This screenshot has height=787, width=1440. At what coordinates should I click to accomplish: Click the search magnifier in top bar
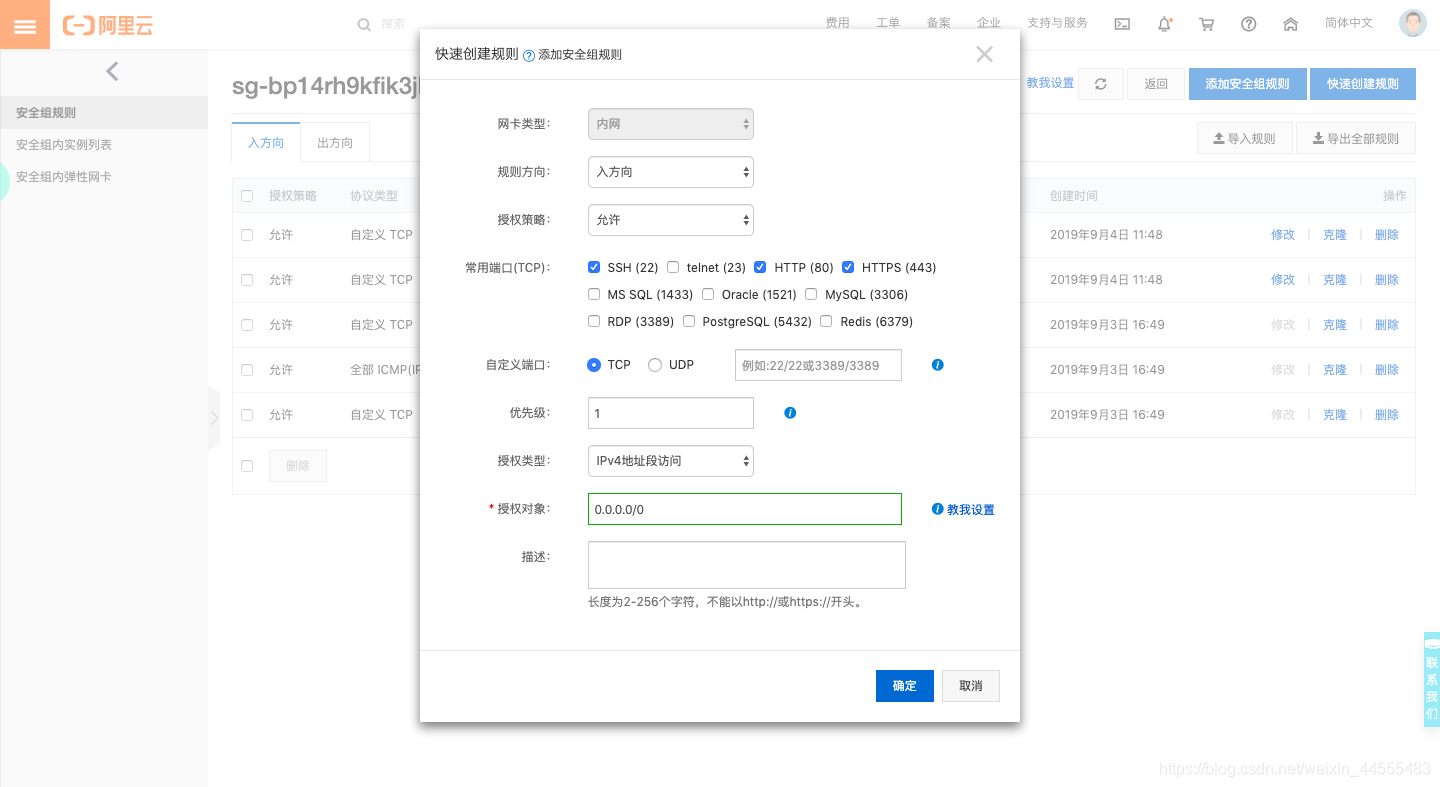[x=364, y=23]
